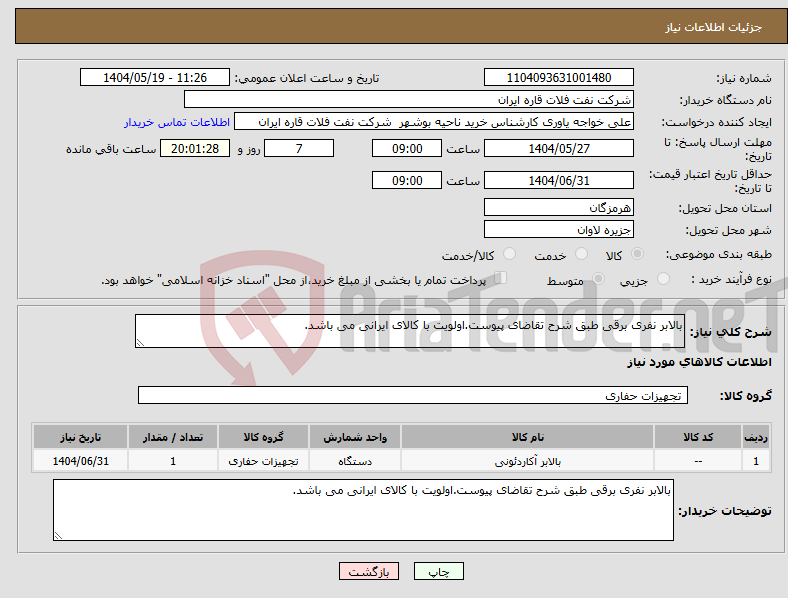Click the ردیف column header
Image resolution: width=788 pixels, height=598 pixels.
point(756,437)
